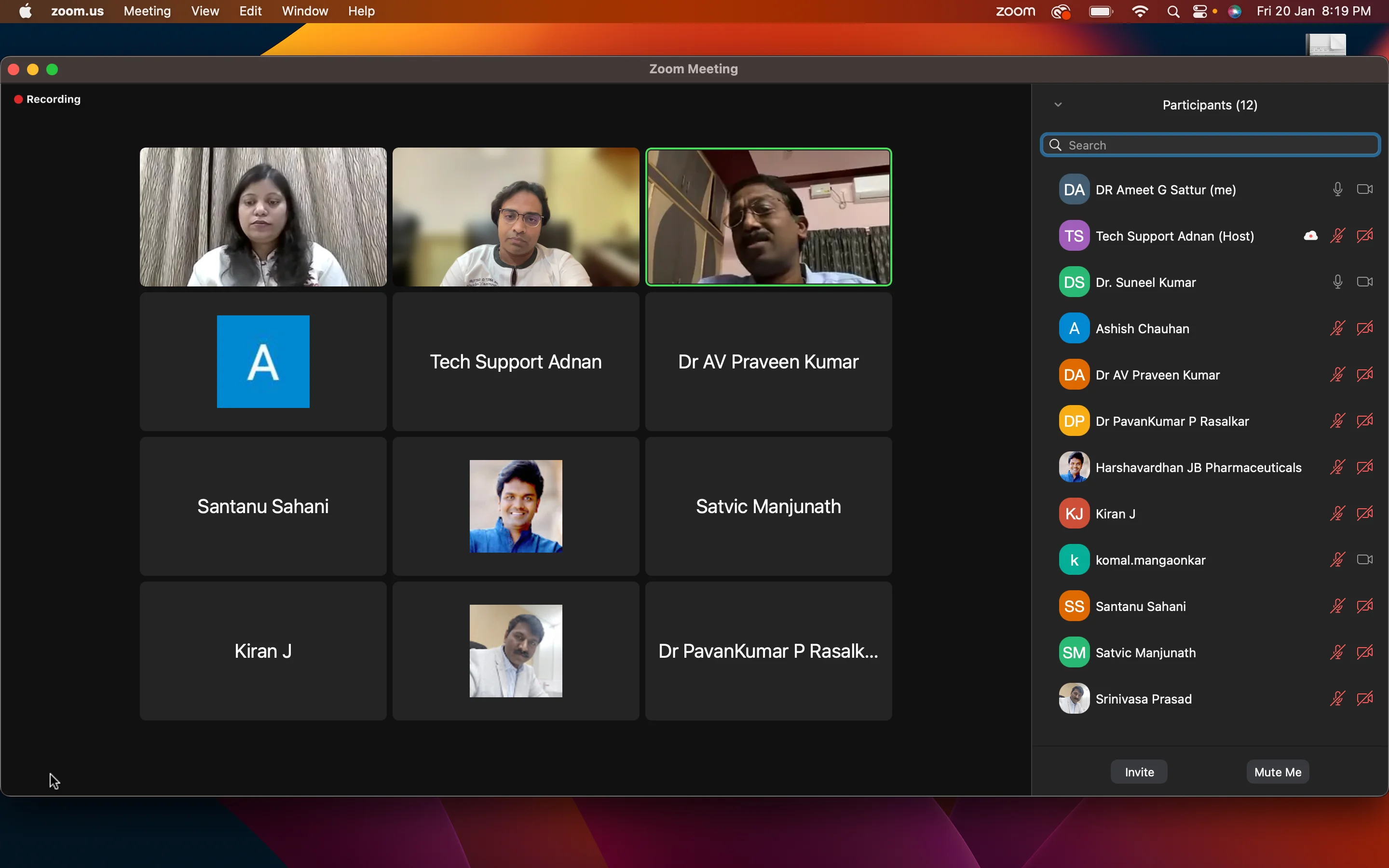Open the Edit menu

[250, 11]
